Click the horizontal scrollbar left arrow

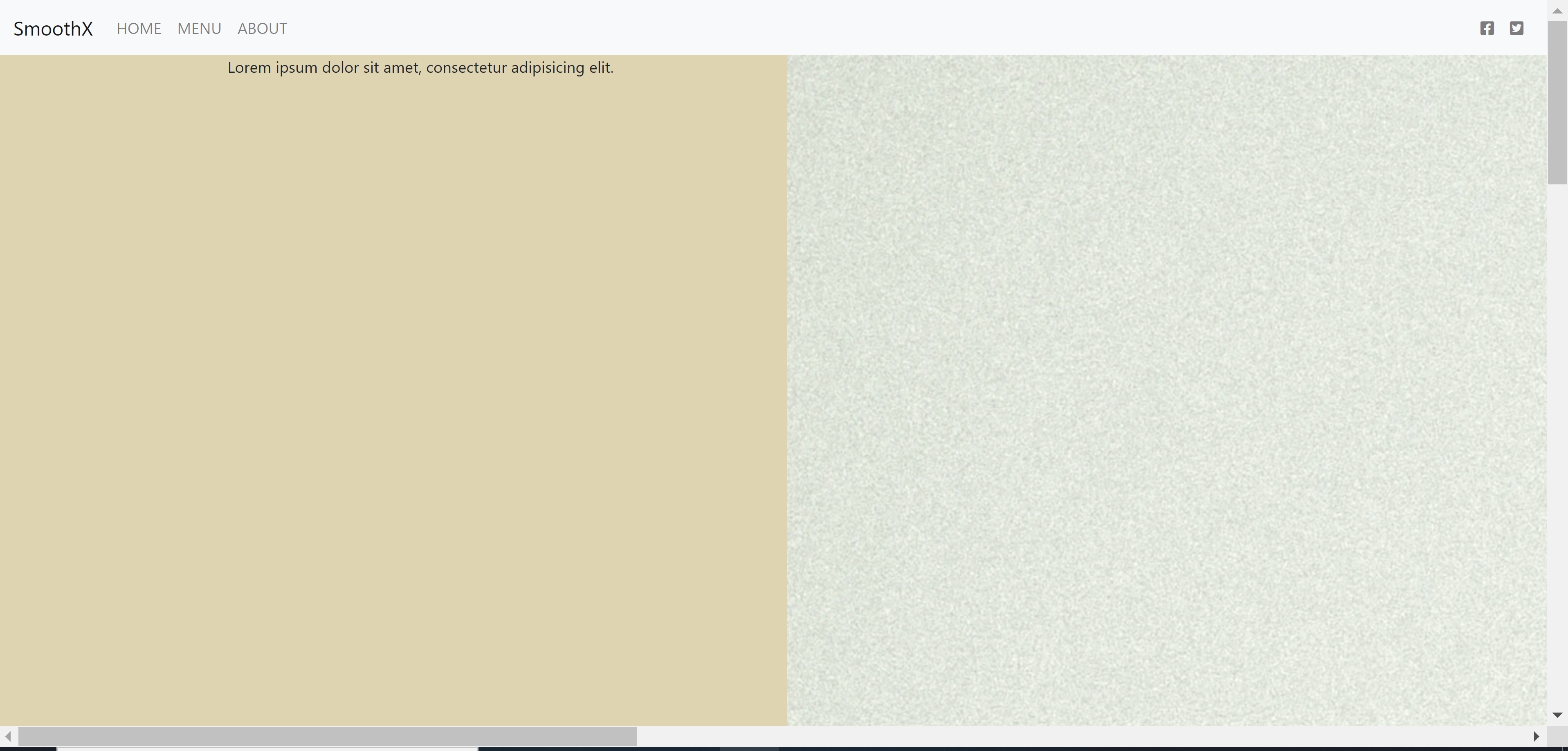click(x=9, y=736)
